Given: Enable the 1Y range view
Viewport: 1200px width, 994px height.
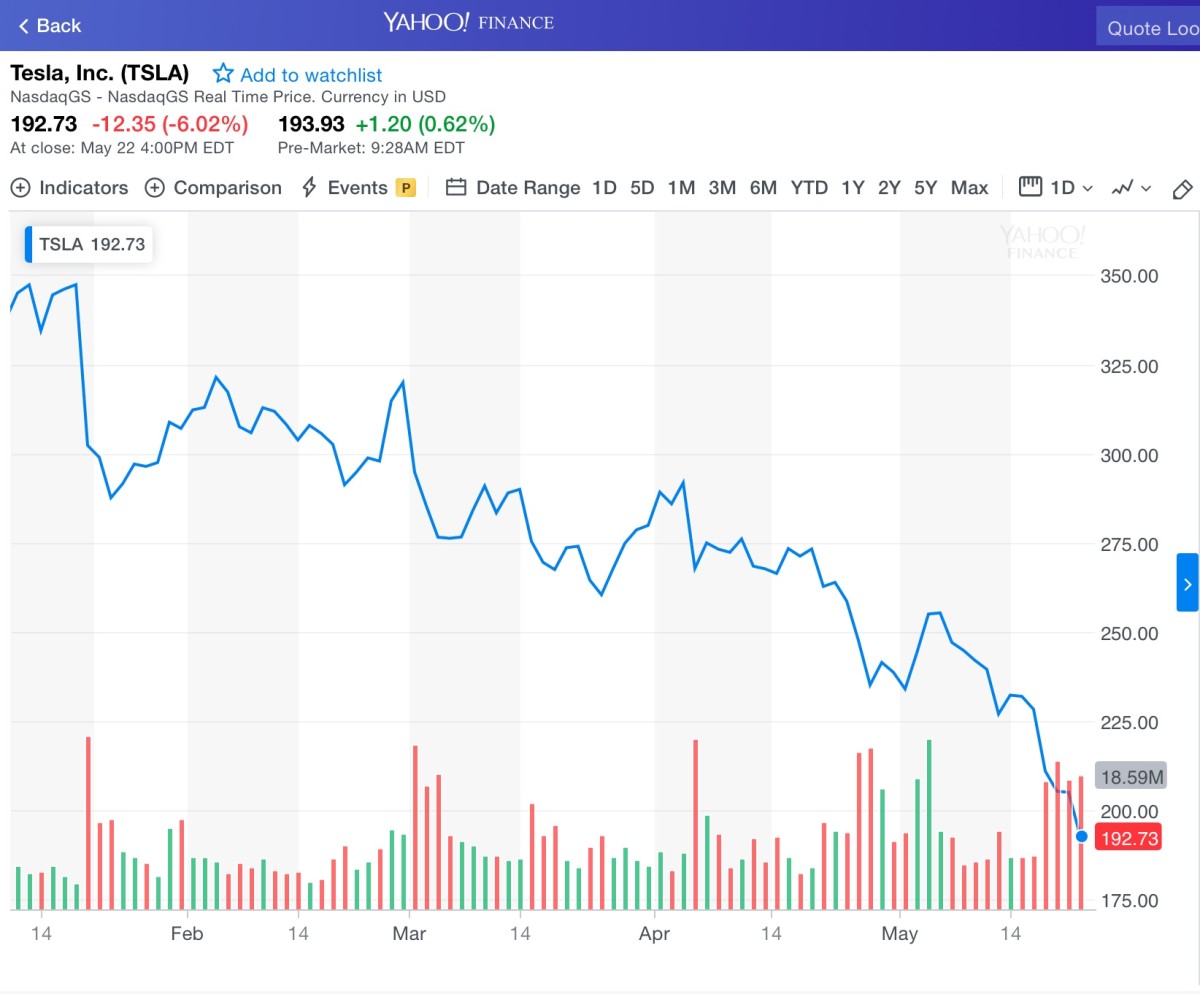Looking at the screenshot, I should tap(852, 188).
